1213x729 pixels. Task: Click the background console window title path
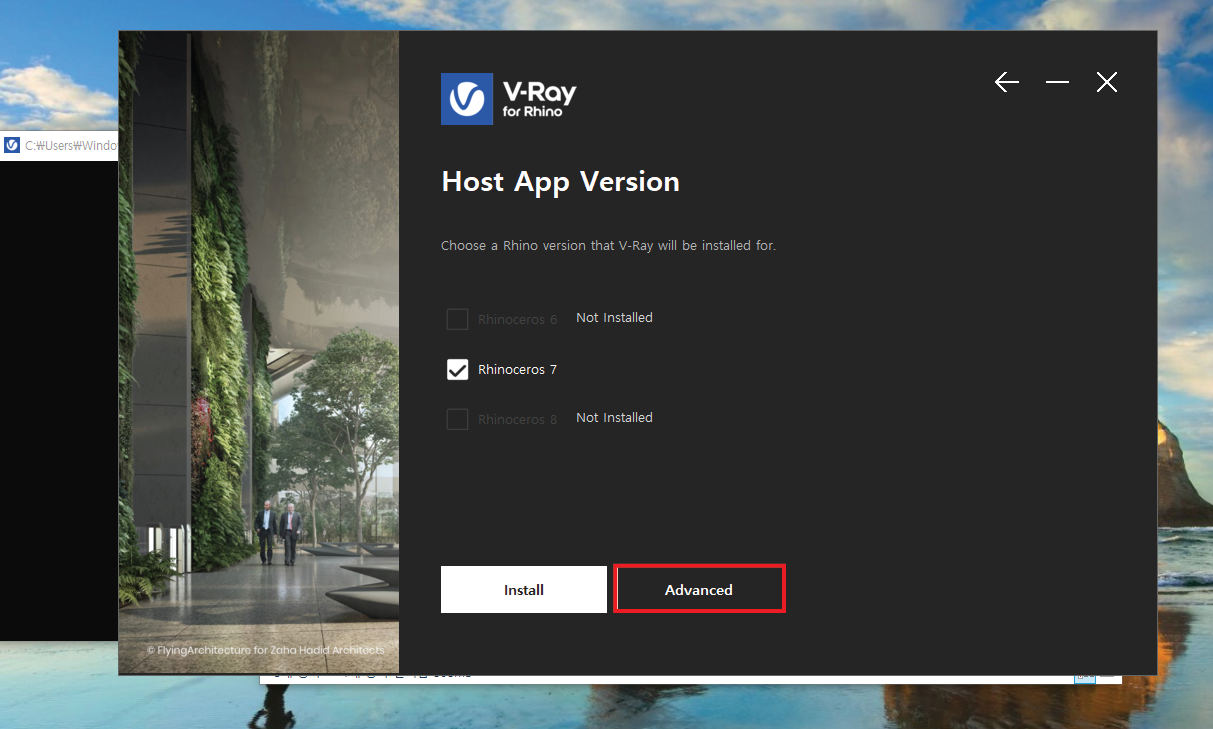pyautogui.click(x=72, y=145)
